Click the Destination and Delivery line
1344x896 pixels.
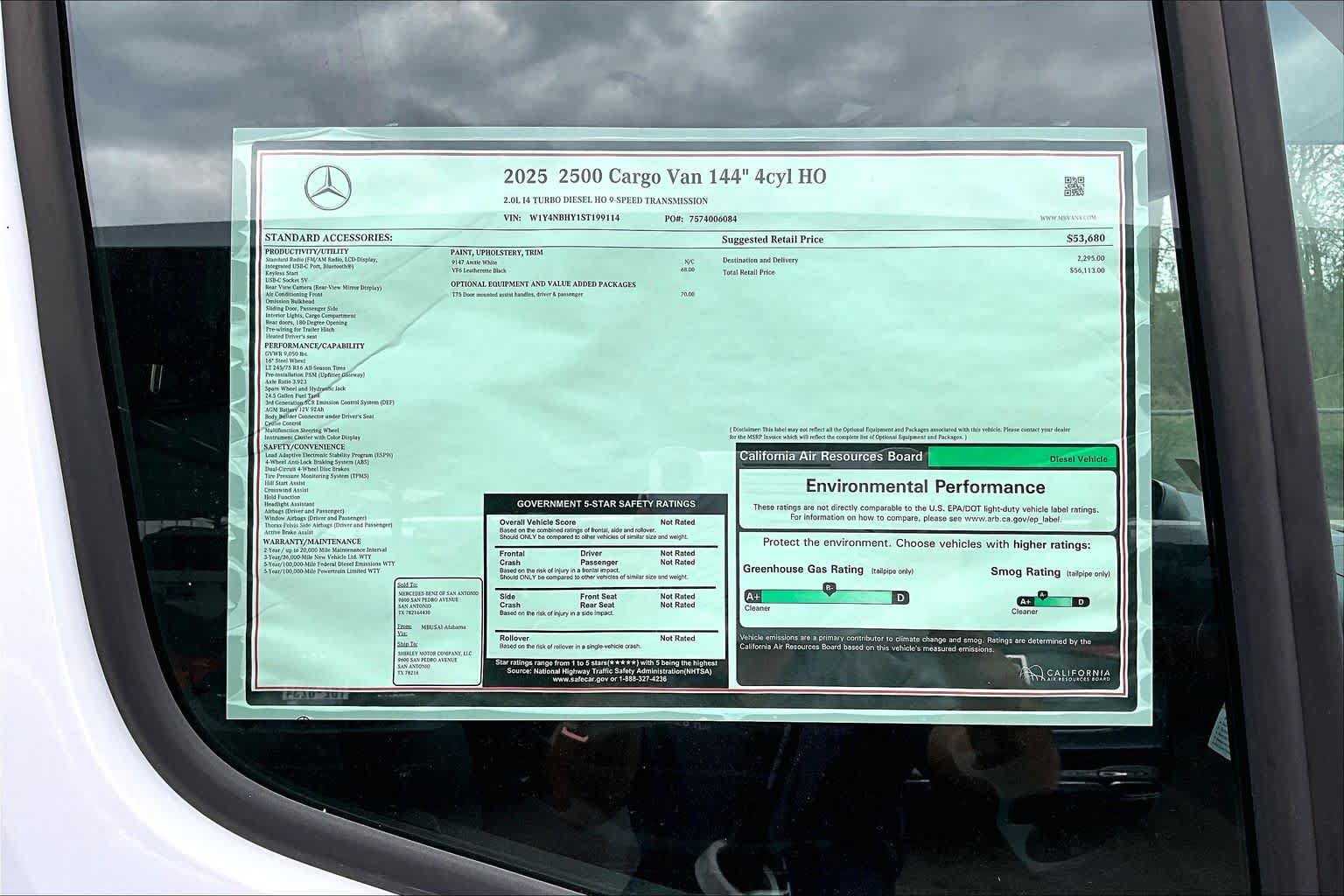(x=759, y=260)
